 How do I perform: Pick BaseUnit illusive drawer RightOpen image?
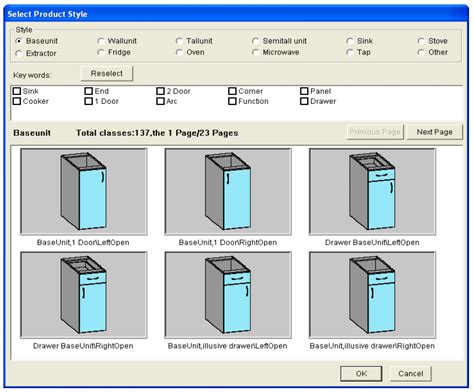coord(372,295)
